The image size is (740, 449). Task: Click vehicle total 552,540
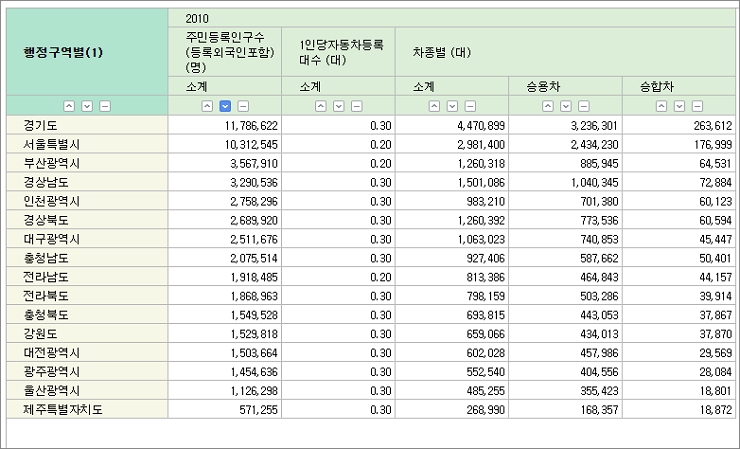486,372
